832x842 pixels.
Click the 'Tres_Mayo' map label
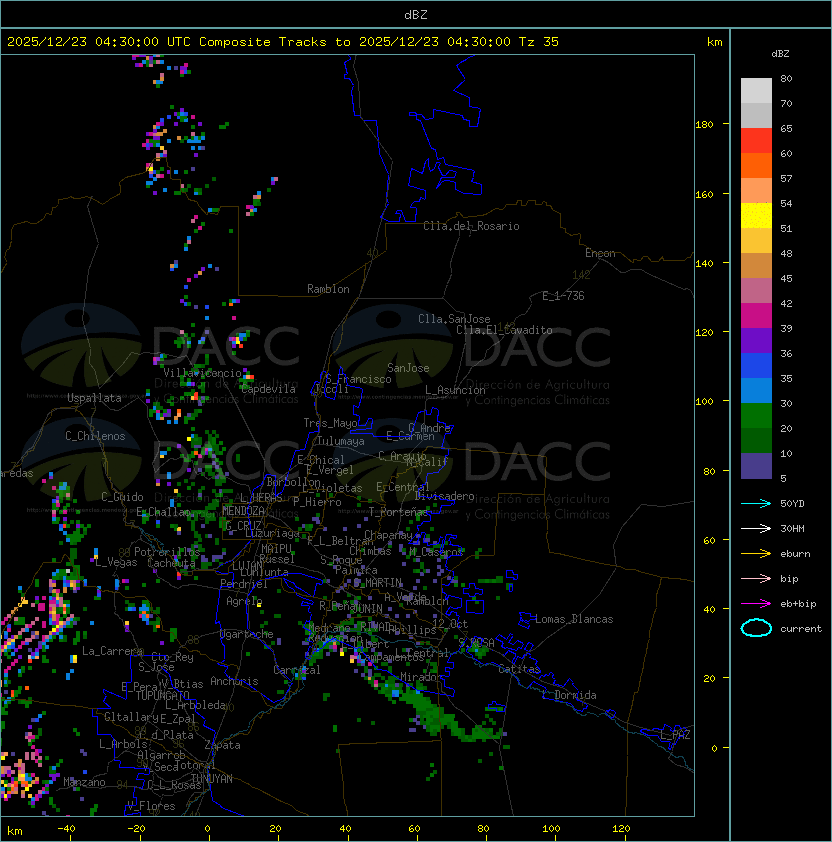pyautogui.click(x=330, y=423)
